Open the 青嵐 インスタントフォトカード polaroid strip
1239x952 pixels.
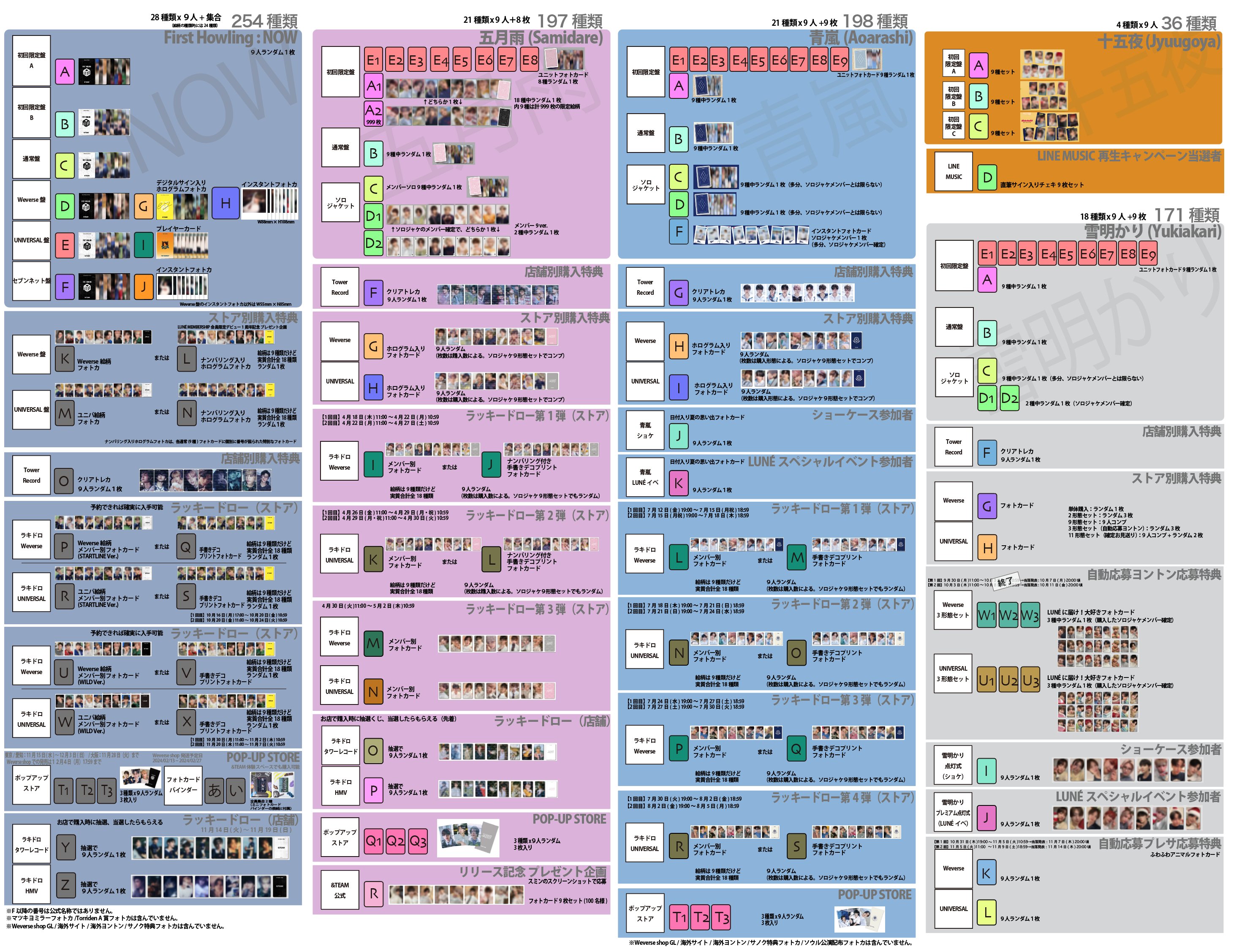click(x=751, y=234)
